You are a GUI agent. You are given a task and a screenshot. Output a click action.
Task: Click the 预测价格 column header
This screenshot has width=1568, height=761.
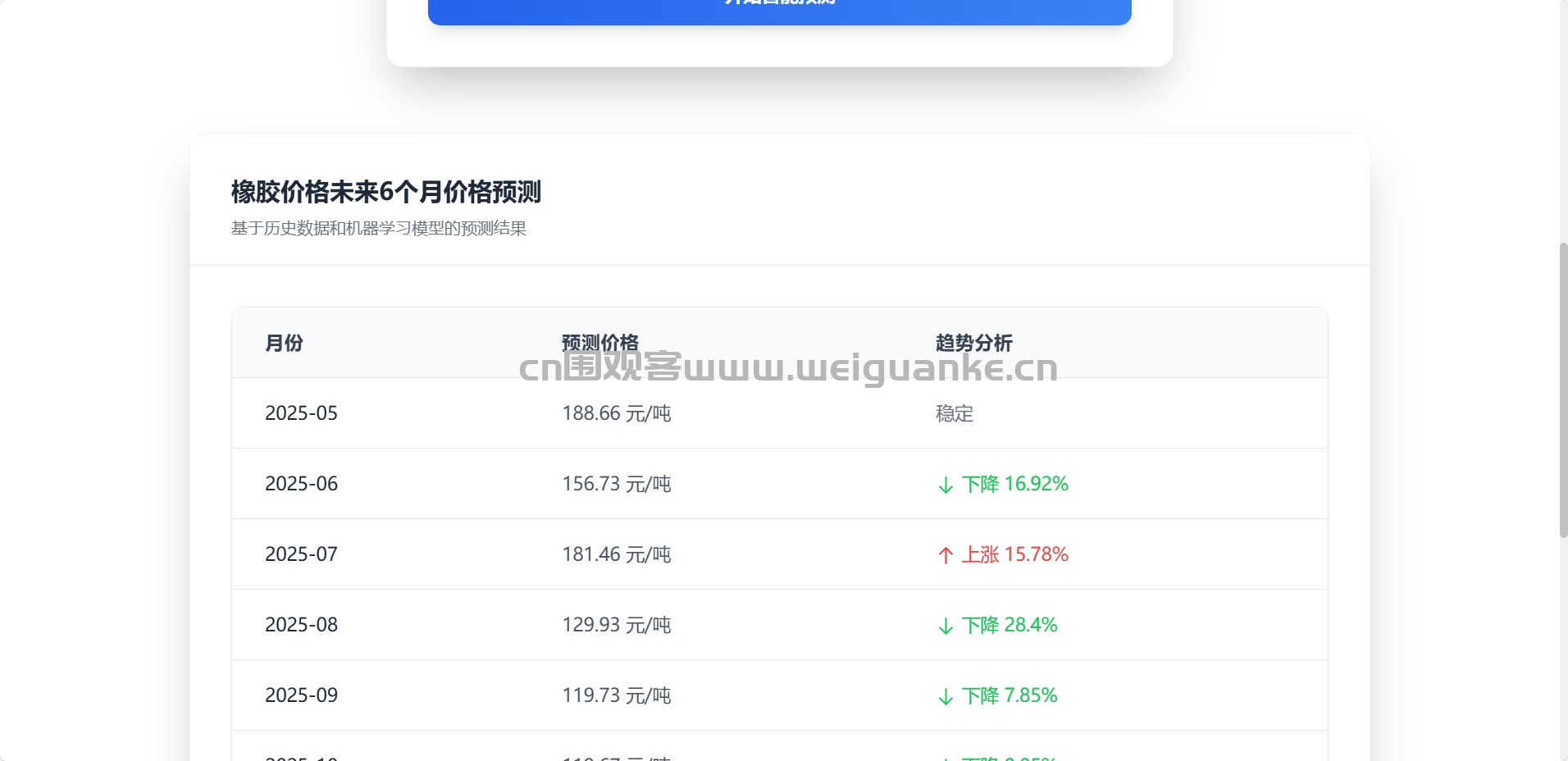pyautogui.click(x=599, y=343)
